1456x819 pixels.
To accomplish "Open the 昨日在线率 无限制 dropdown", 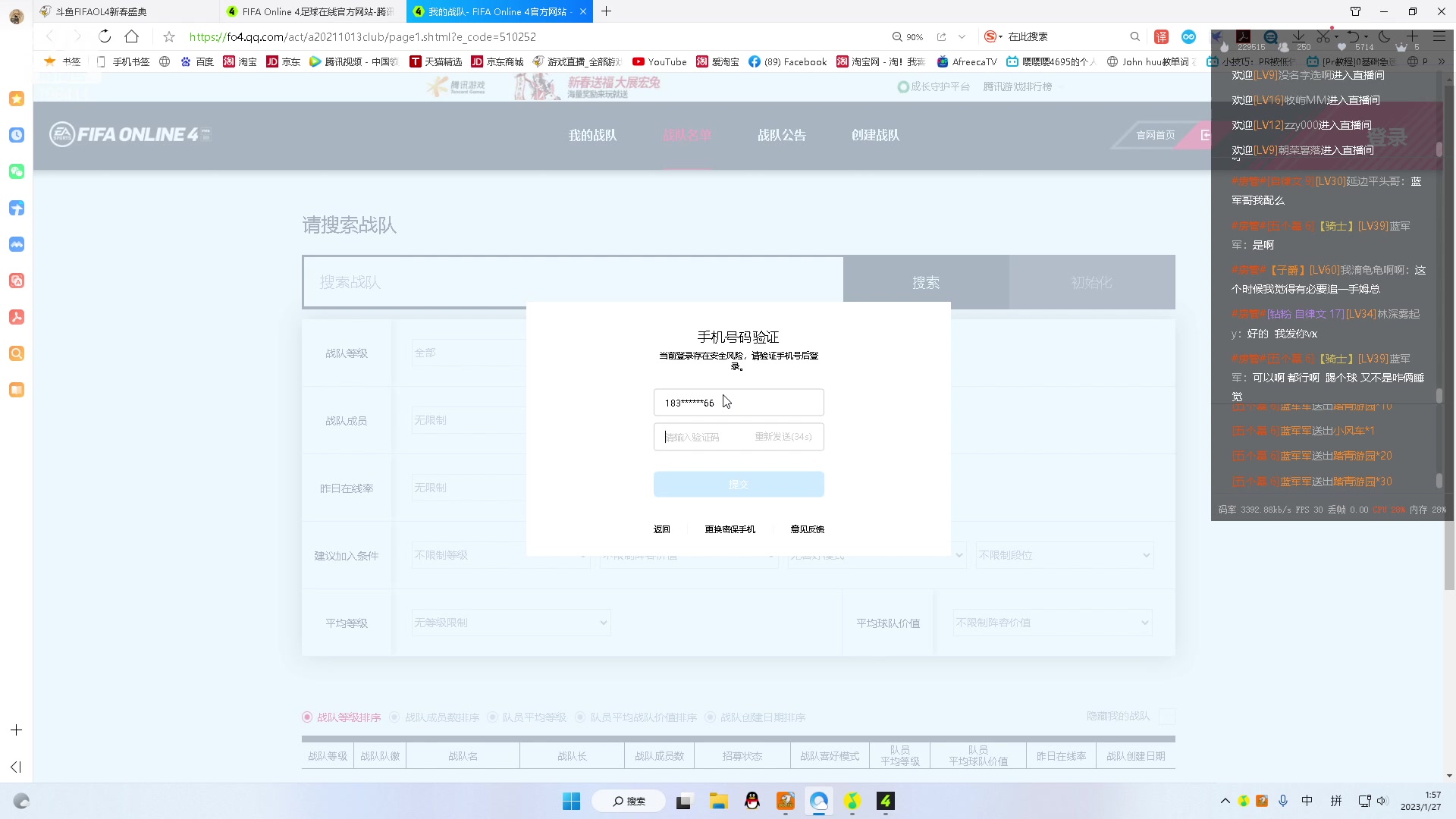I will point(469,488).
